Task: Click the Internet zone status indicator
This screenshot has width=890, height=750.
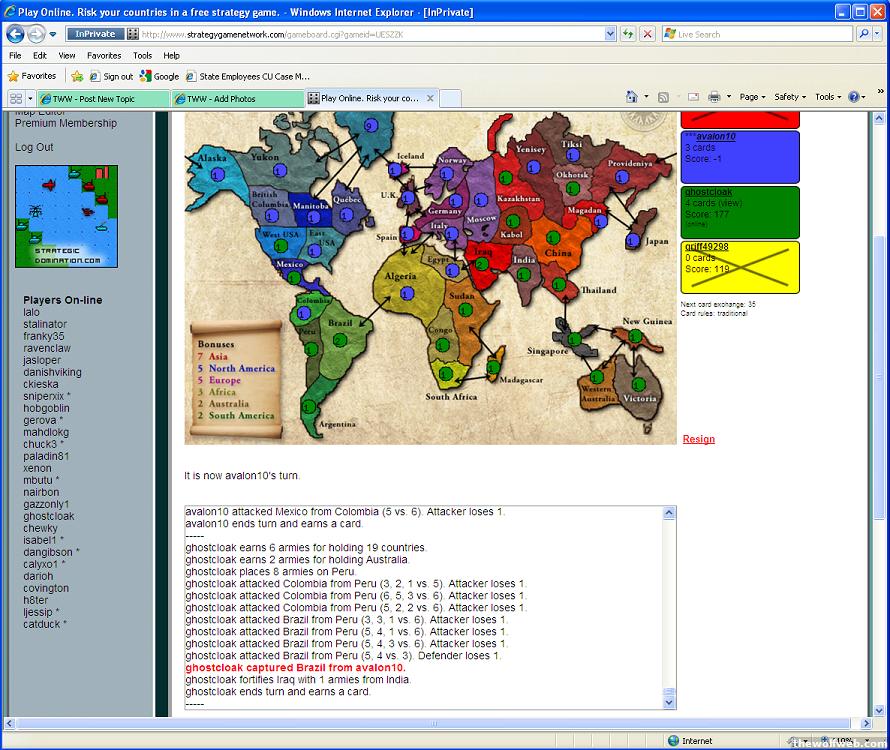Action: (690, 741)
